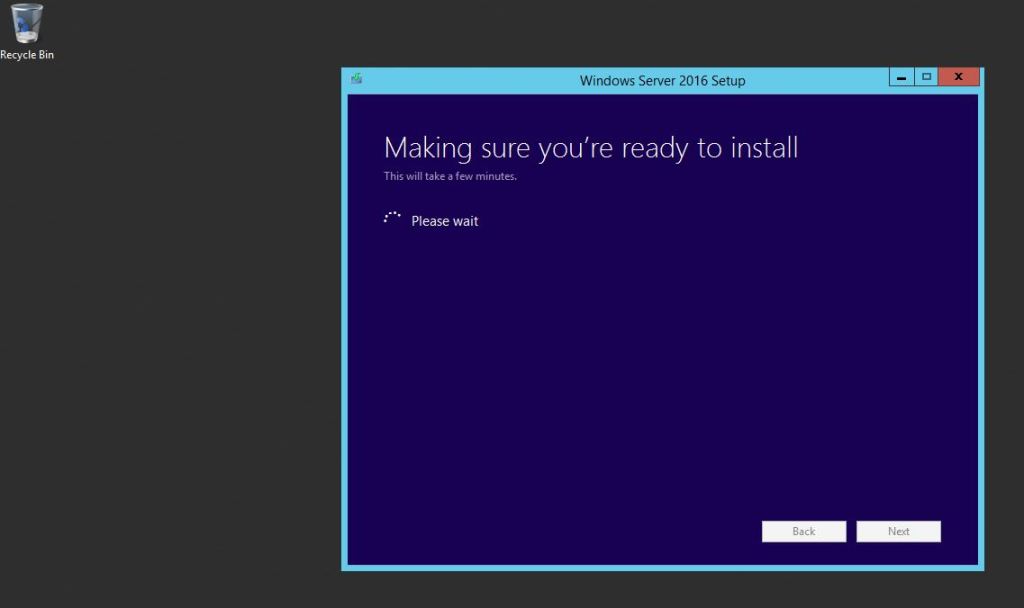Click the minimize button of the setup window
The height and width of the screenshot is (608, 1024).
[901, 76]
